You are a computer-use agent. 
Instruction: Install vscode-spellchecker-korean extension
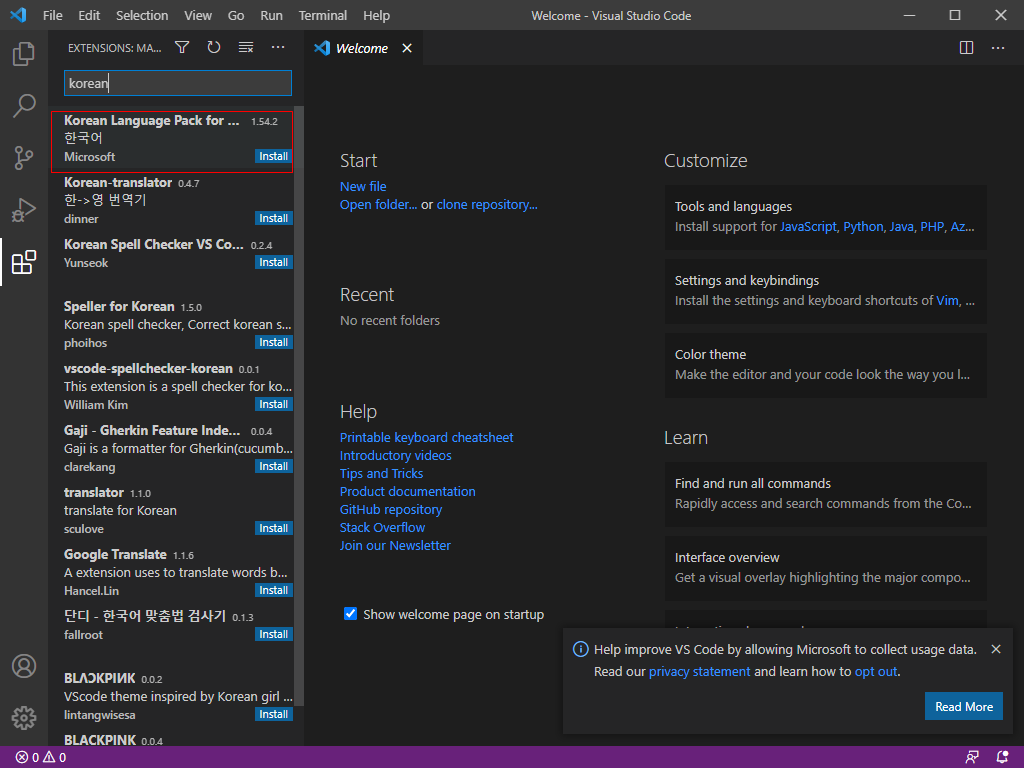click(x=273, y=404)
